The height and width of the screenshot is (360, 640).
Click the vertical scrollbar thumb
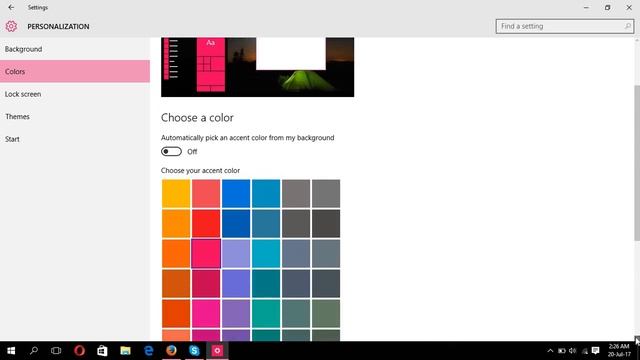click(637, 163)
